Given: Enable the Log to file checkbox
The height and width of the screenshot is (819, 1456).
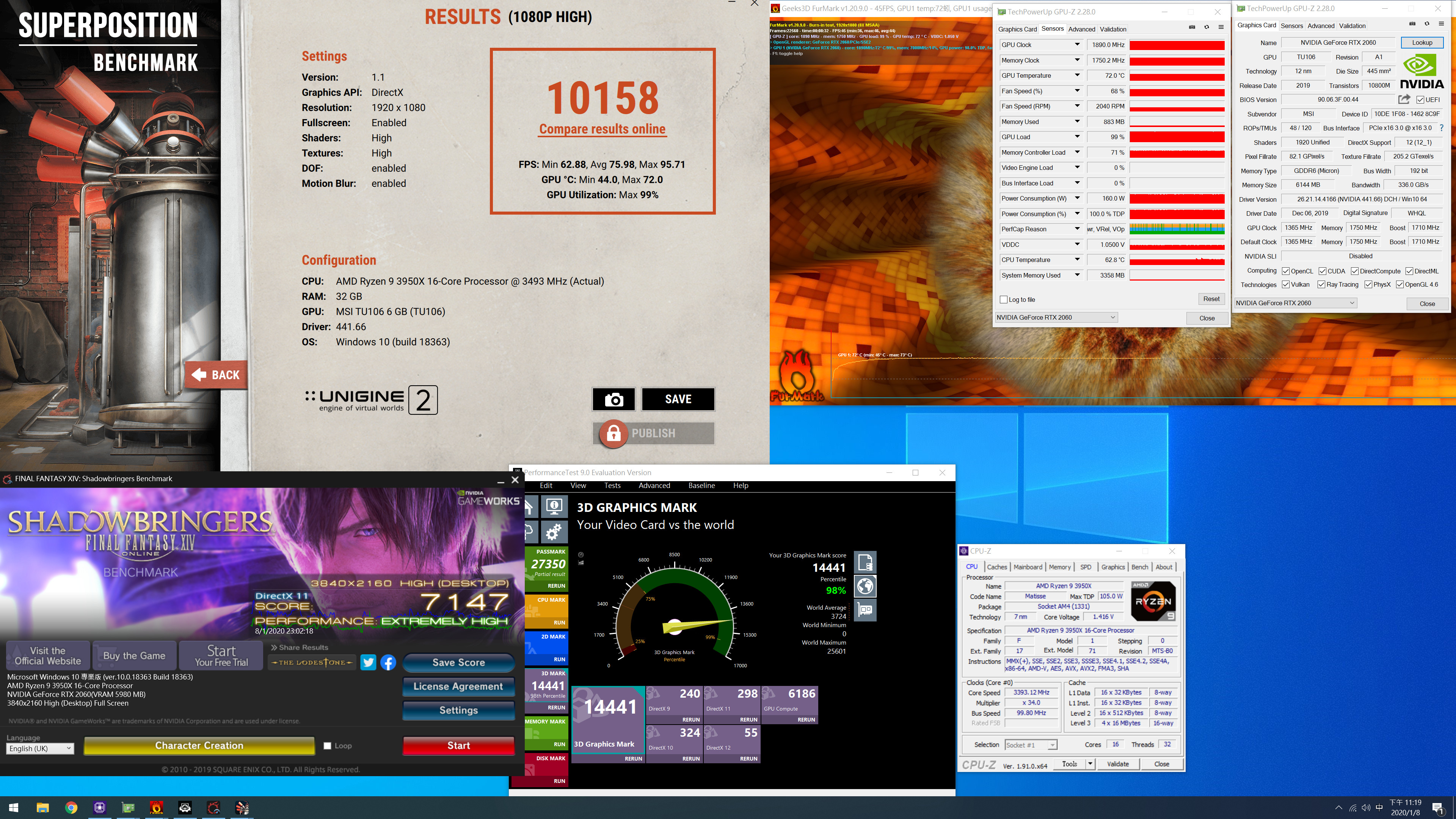Looking at the screenshot, I should [x=1004, y=300].
